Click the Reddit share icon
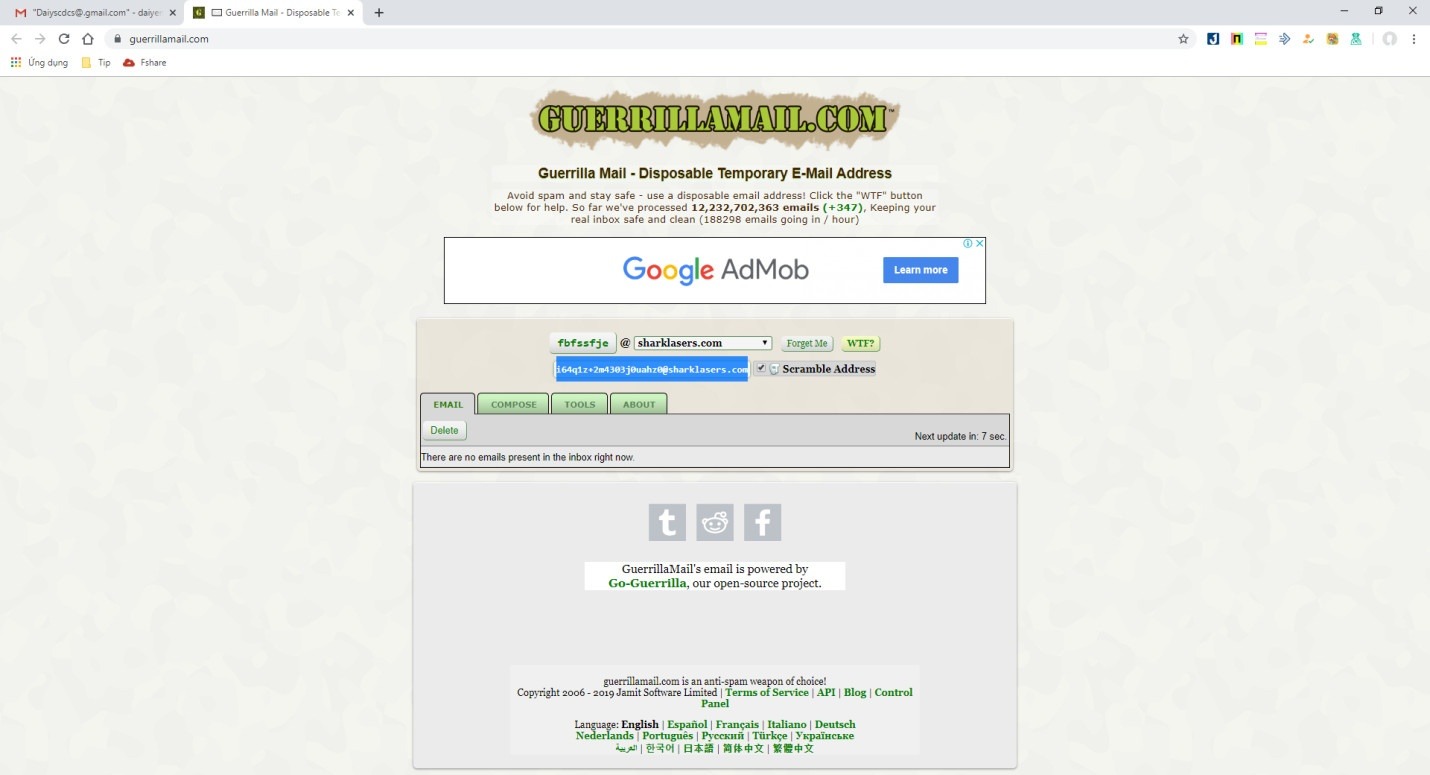Viewport: 1430px width, 775px height. click(715, 522)
